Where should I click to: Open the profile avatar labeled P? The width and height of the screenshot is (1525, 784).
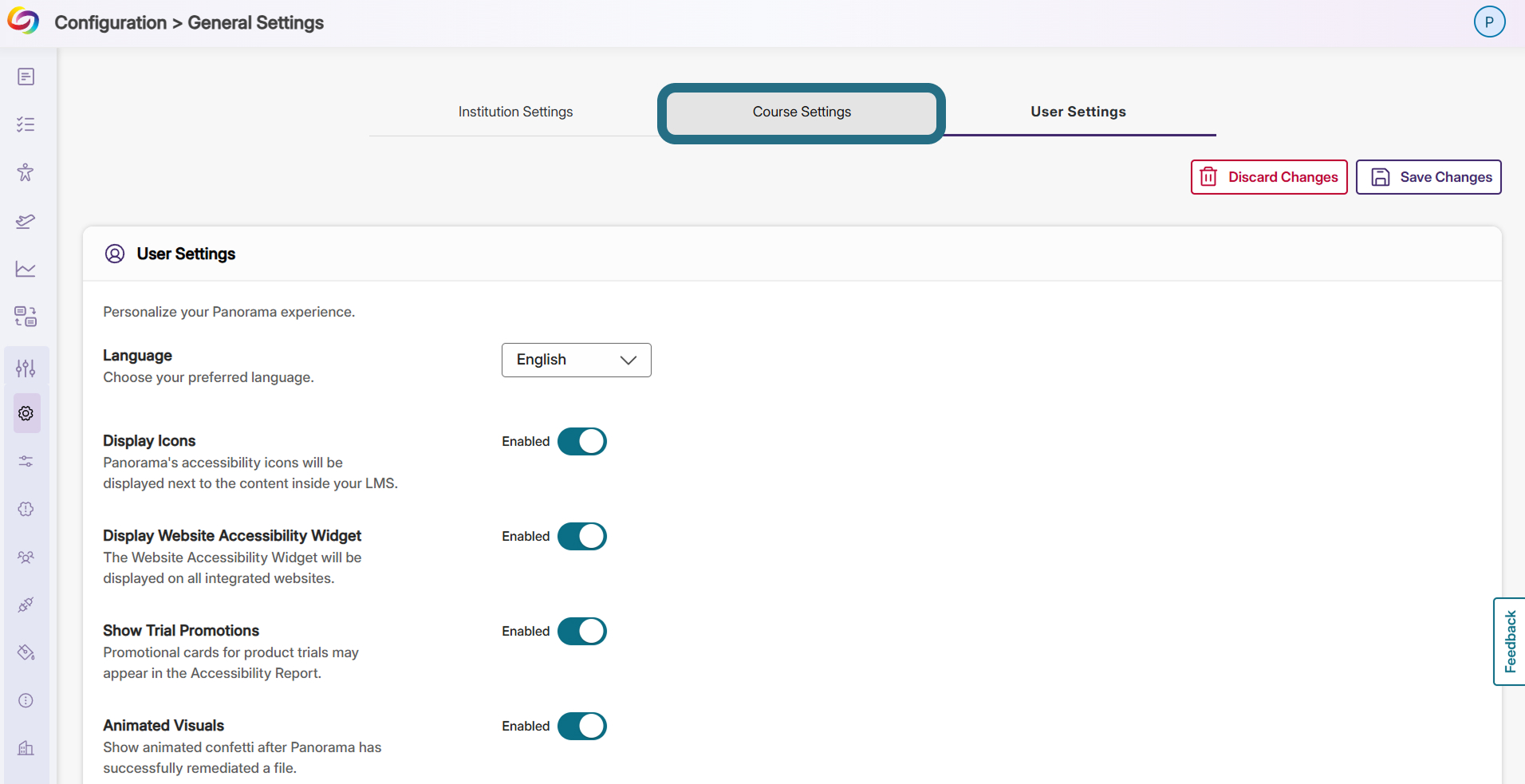tap(1489, 22)
